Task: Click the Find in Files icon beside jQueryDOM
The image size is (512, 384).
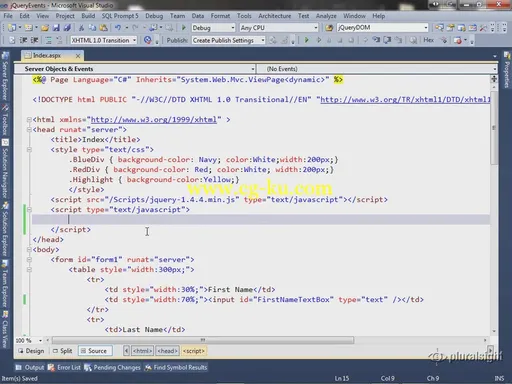Action: pos(329,28)
